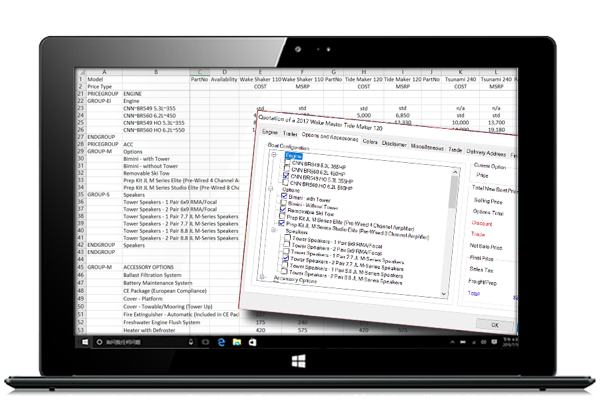Open the Miscellaneous tab
Image resolution: width=600 pixels, height=407 pixels.
pos(427,147)
